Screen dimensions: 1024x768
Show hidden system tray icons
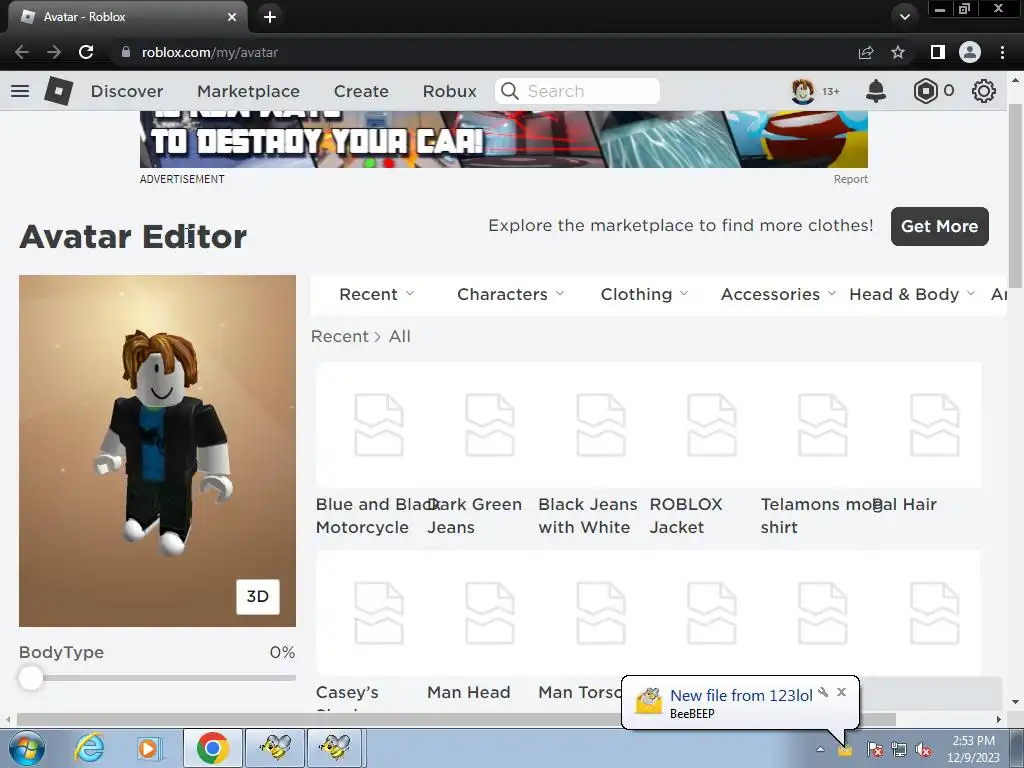coord(820,749)
